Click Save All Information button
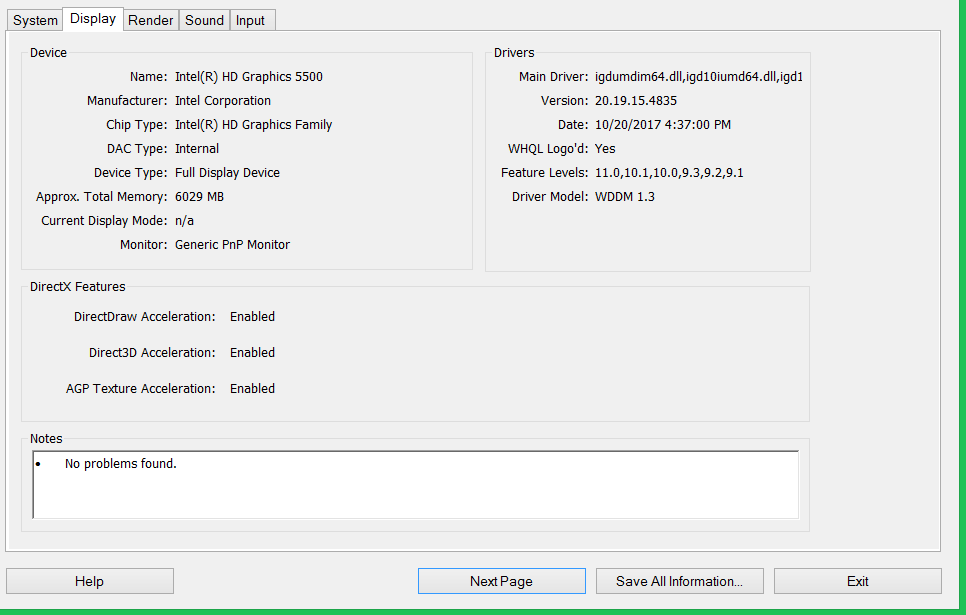 pos(679,581)
